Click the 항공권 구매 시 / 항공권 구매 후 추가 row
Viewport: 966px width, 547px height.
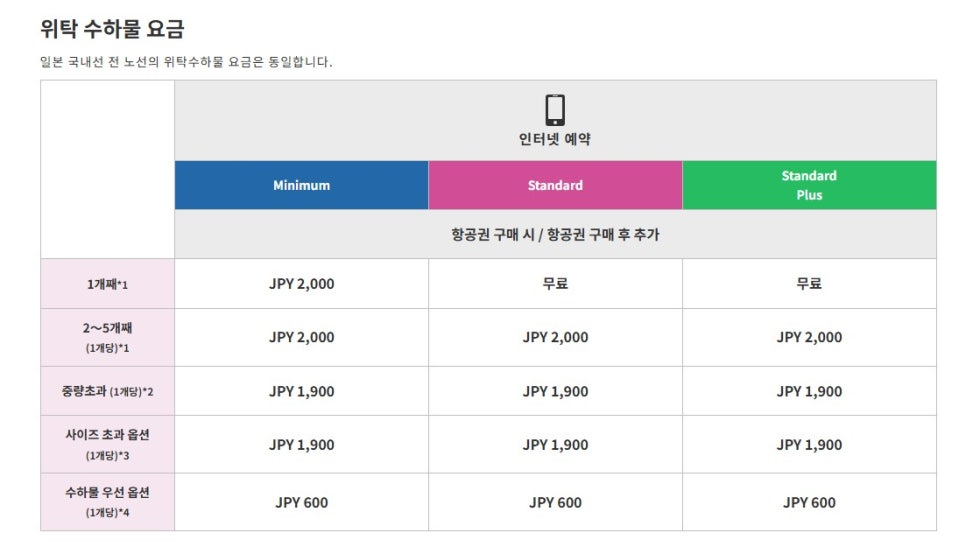[555, 234]
